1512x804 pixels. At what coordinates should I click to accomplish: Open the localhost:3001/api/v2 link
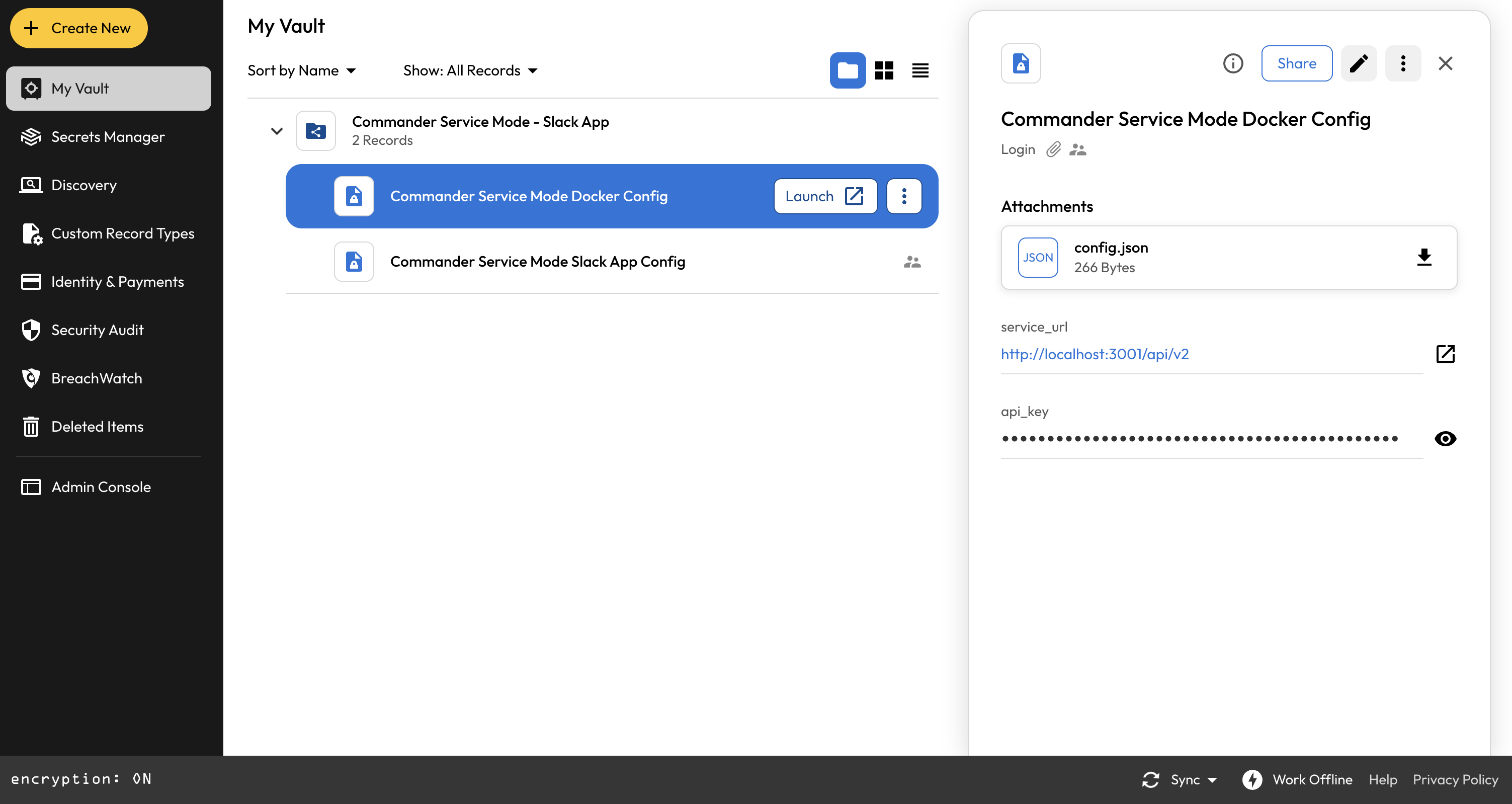point(1095,354)
